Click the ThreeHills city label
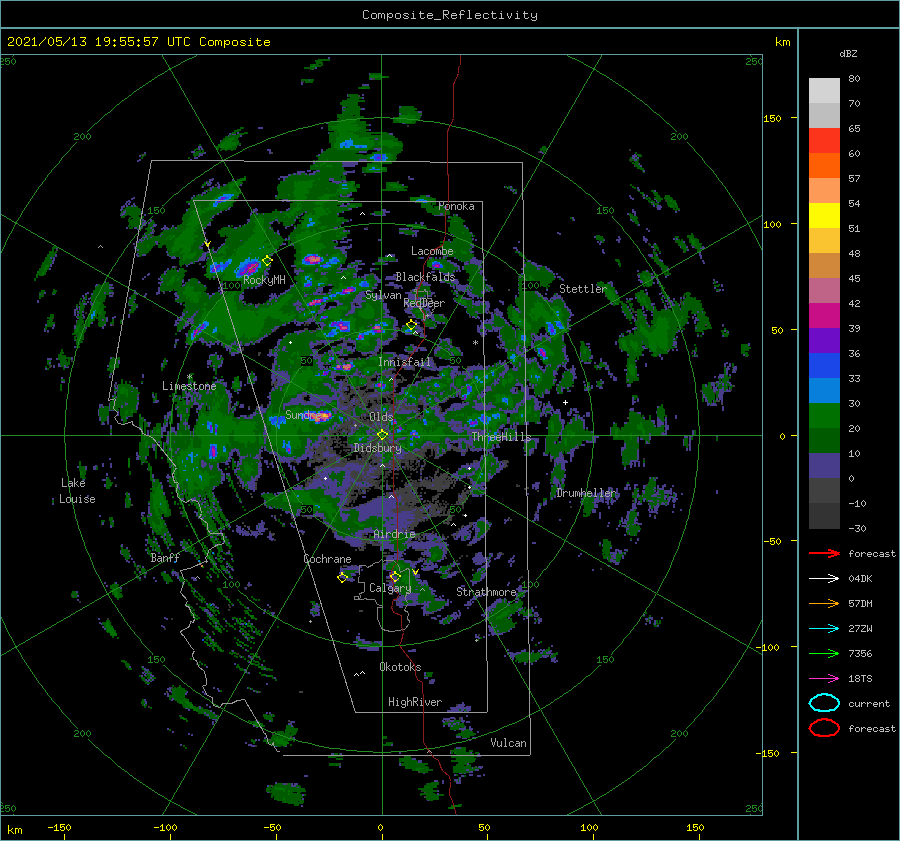Viewport: 900px width, 841px height. click(x=501, y=437)
